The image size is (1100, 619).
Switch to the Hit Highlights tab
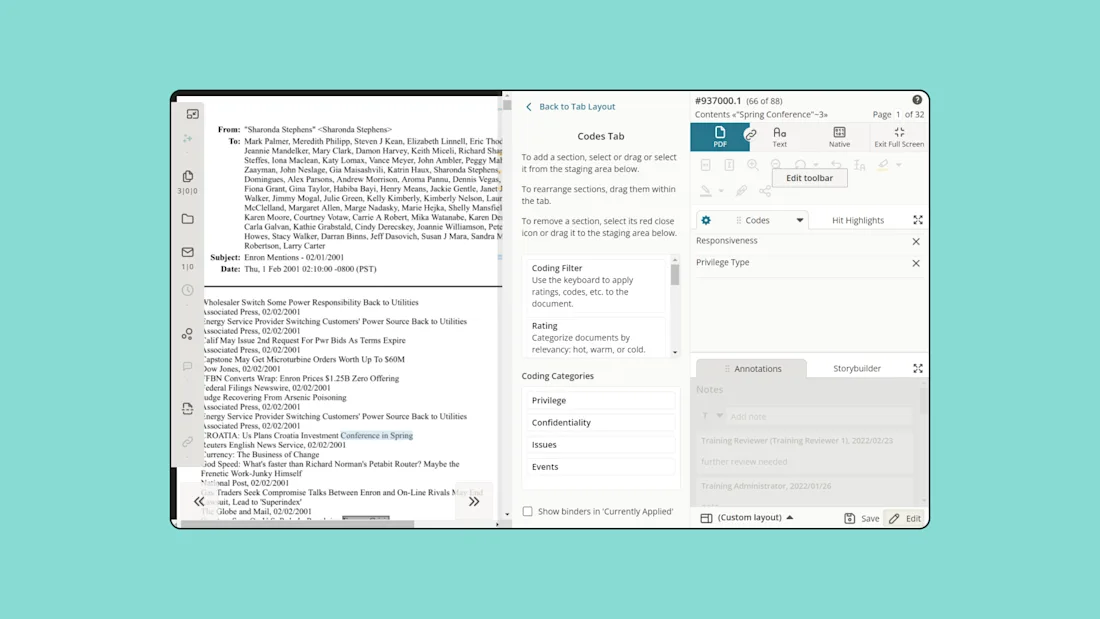pyautogui.click(x=857, y=220)
